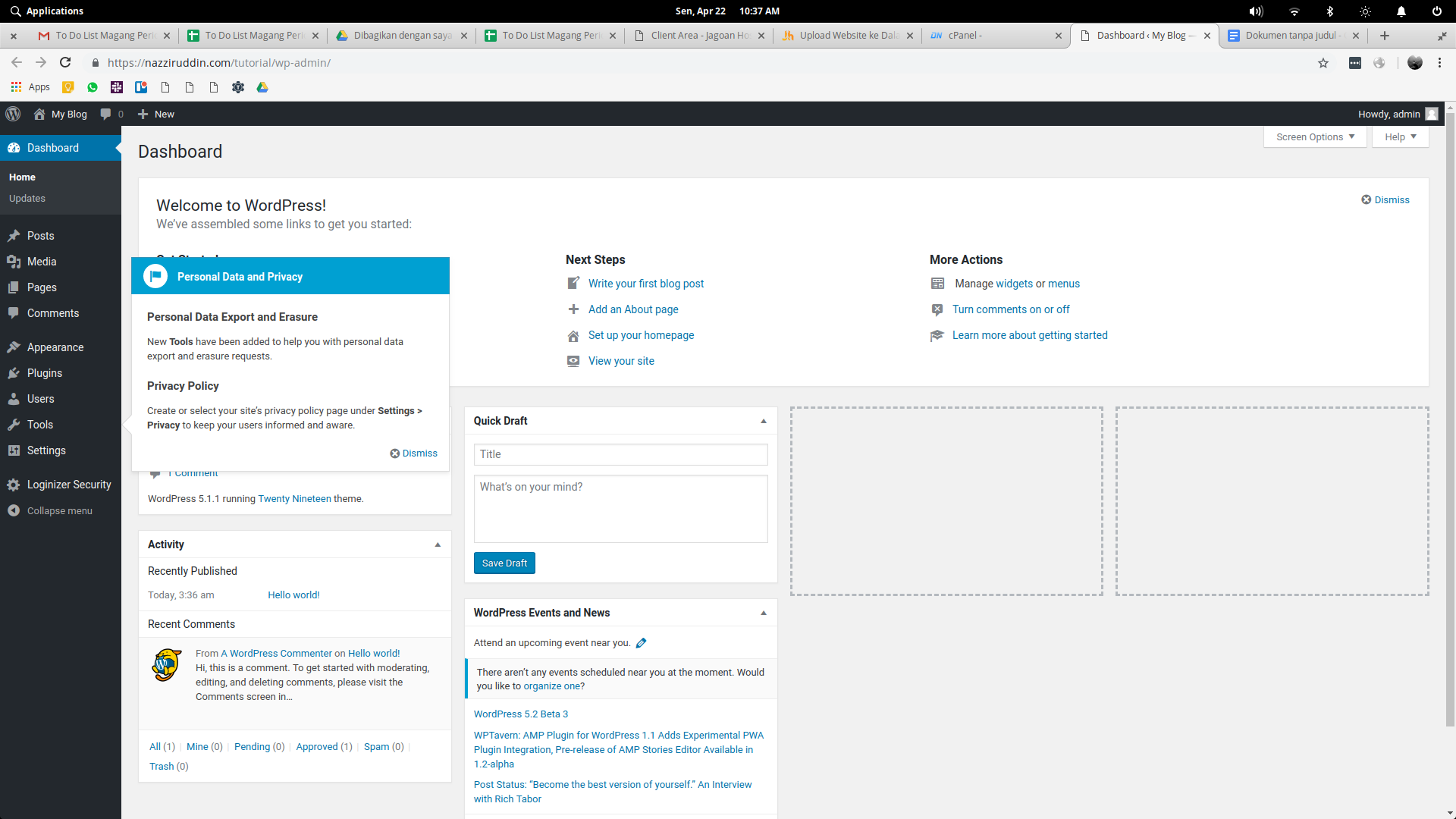This screenshot has height=819, width=1456.
Task: Click the Howdy, admin account menu
Action: click(x=1398, y=114)
